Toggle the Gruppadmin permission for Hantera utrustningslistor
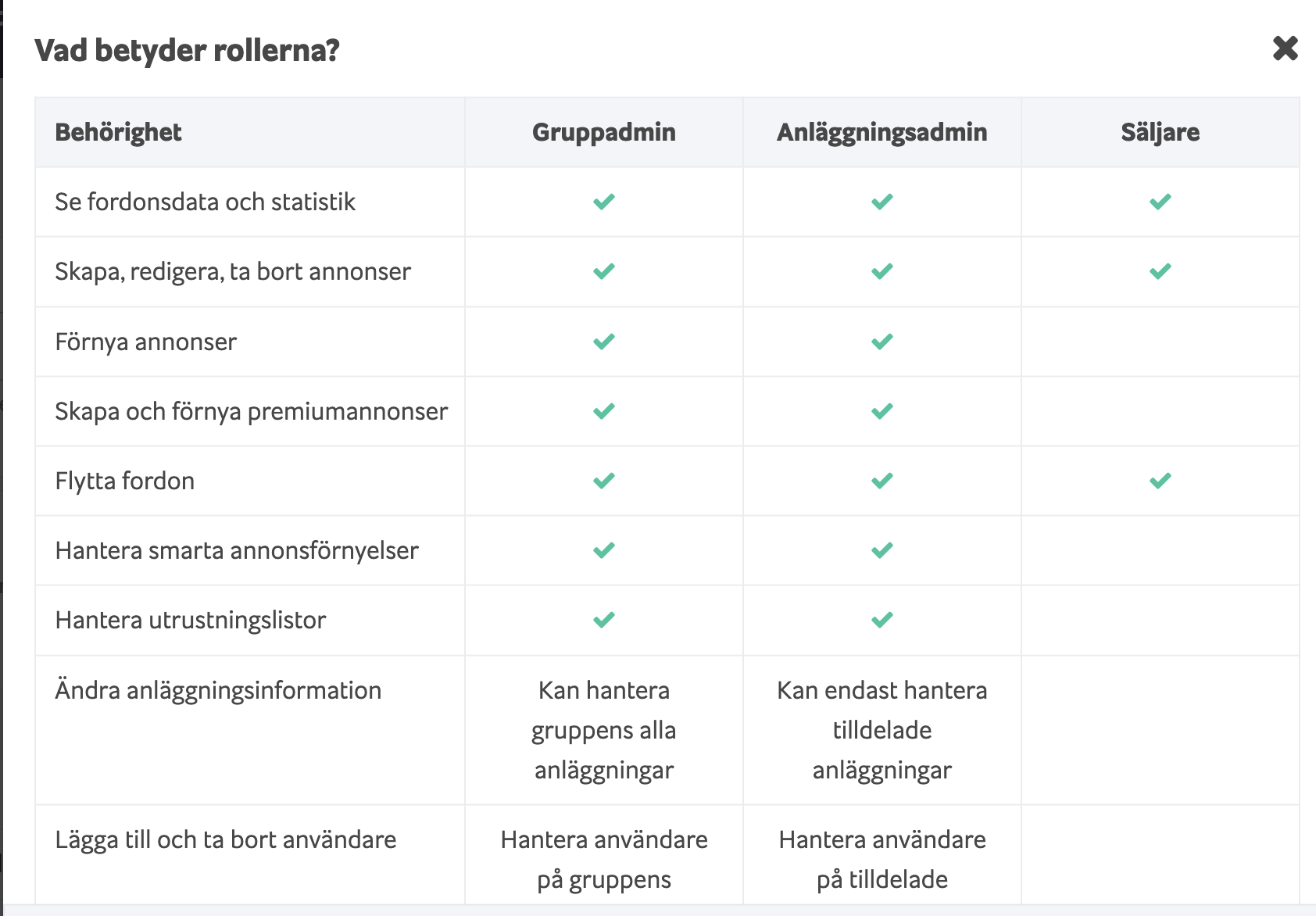 [603, 620]
